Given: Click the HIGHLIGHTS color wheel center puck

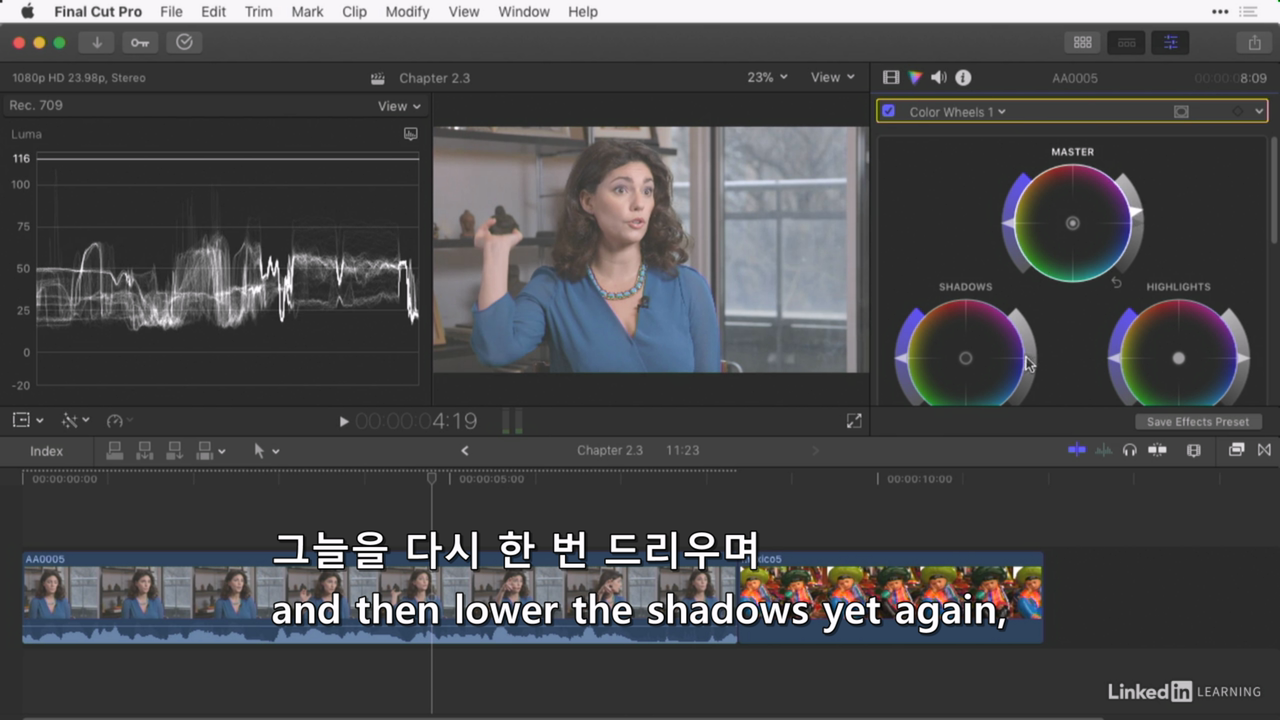Looking at the screenshot, I should [x=1178, y=358].
